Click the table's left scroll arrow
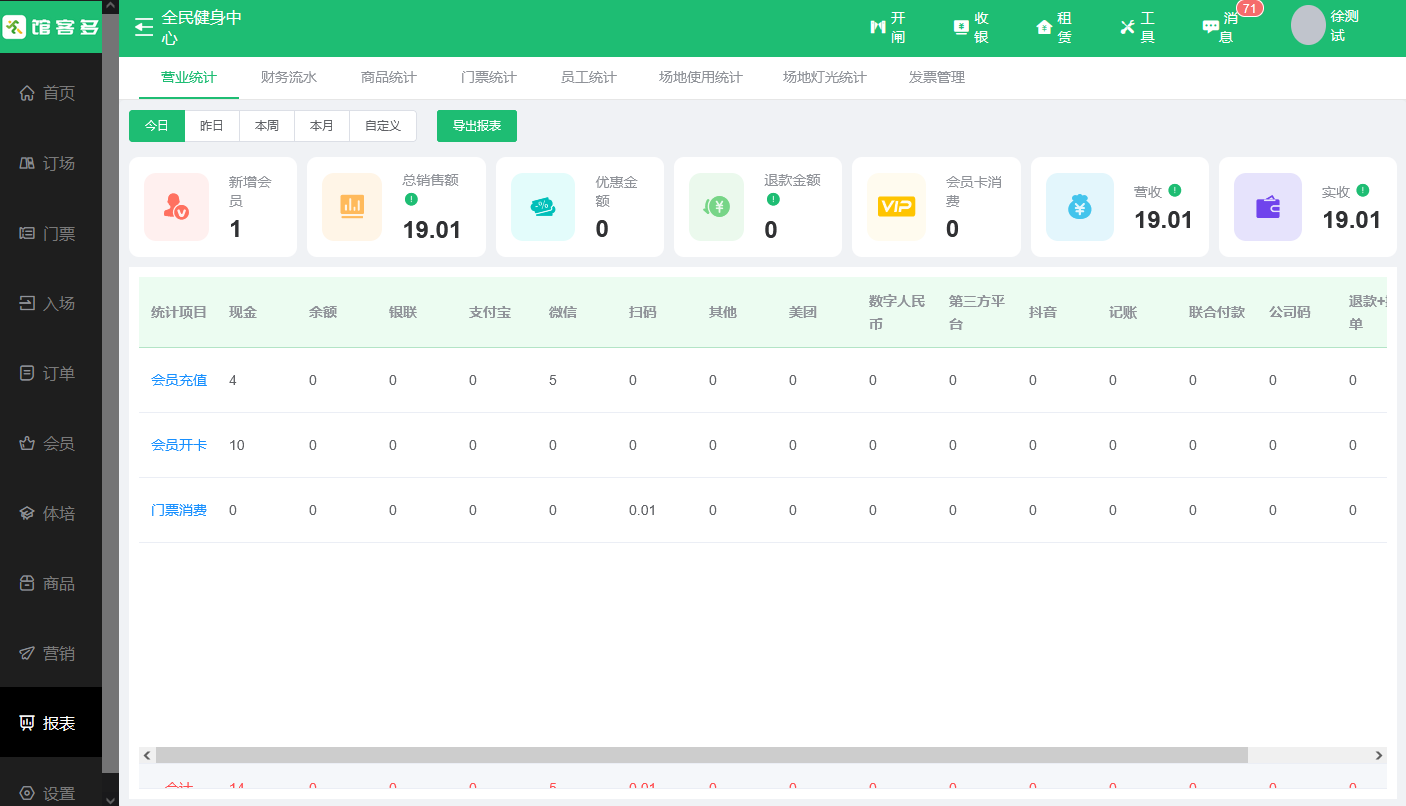 [x=147, y=755]
